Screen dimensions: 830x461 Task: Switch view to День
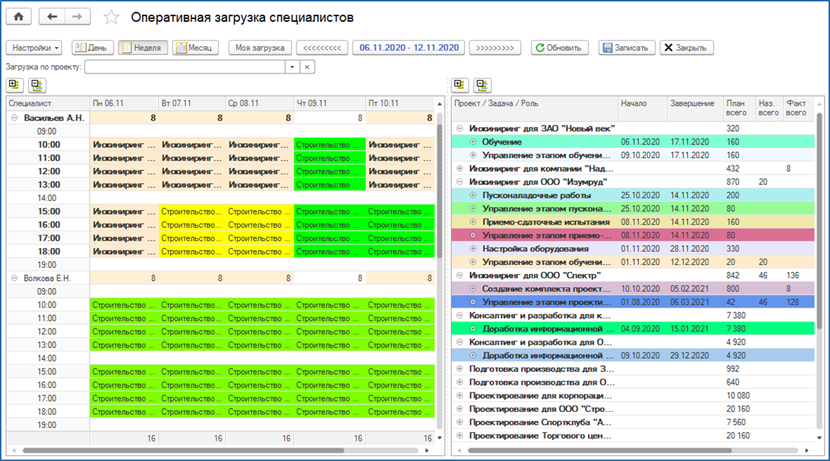(x=92, y=48)
